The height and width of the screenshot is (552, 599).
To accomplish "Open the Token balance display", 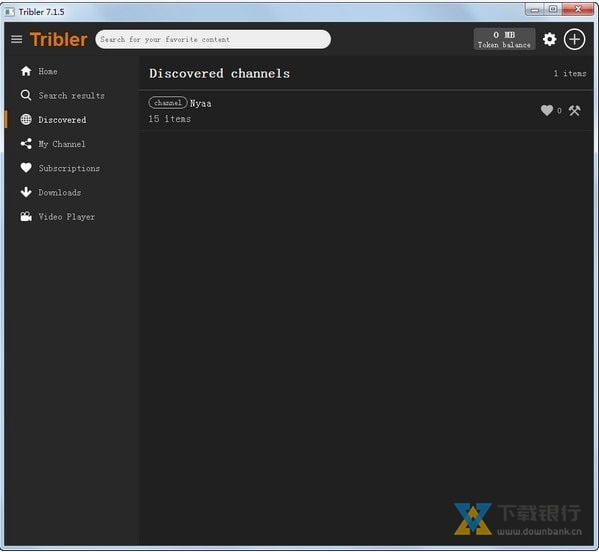I will pos(504,39).
